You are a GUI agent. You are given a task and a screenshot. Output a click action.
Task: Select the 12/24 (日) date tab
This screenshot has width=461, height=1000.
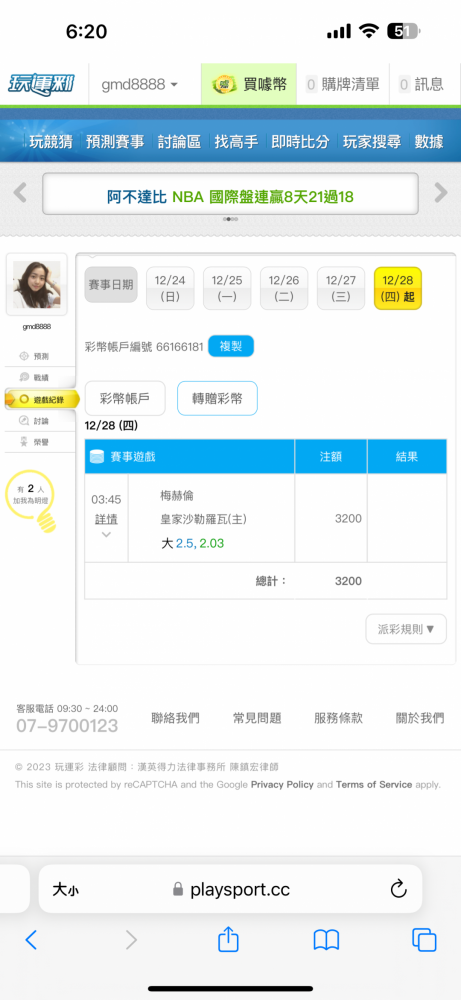click(x=170, y=288)
